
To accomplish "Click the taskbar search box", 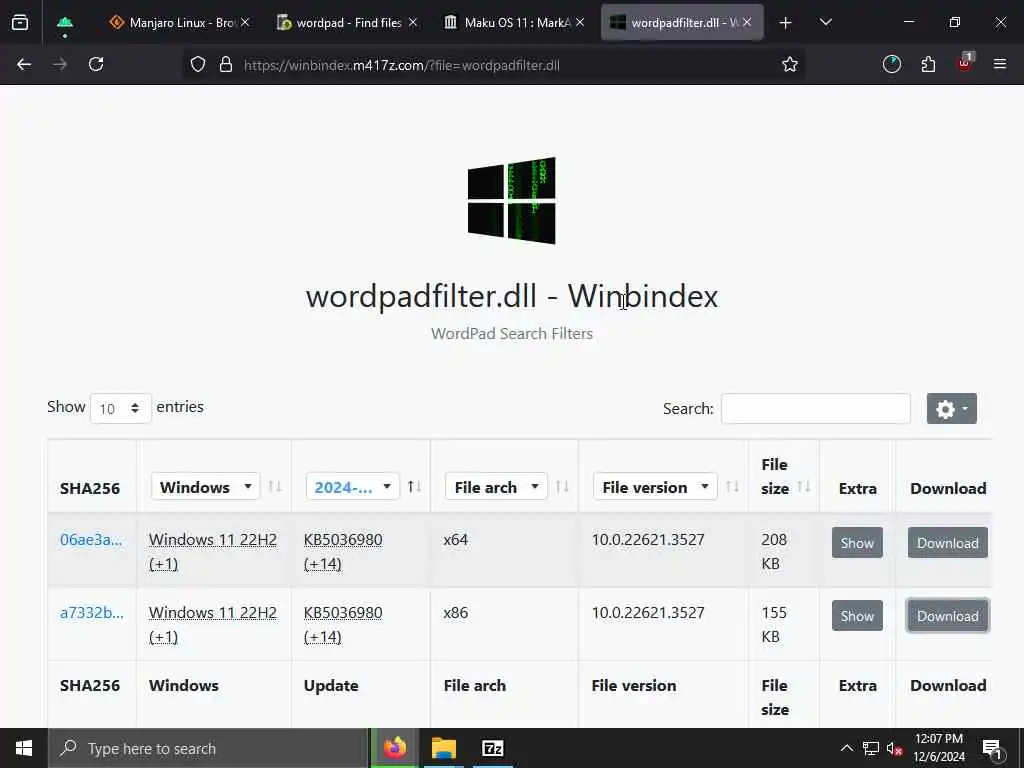I will pos(208,748).
